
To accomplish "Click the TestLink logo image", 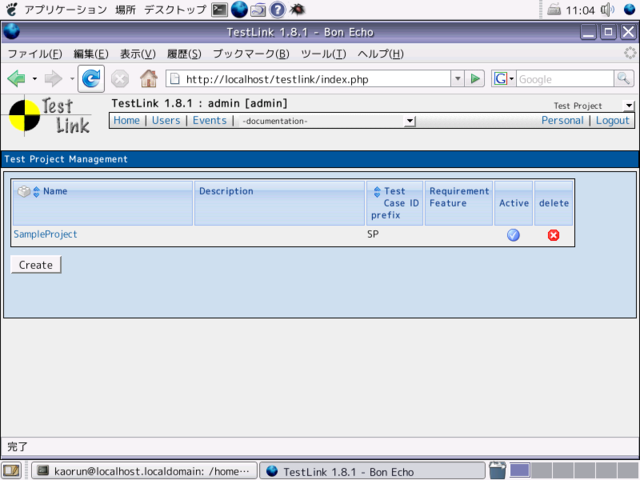I will click(x=49, y=116).
